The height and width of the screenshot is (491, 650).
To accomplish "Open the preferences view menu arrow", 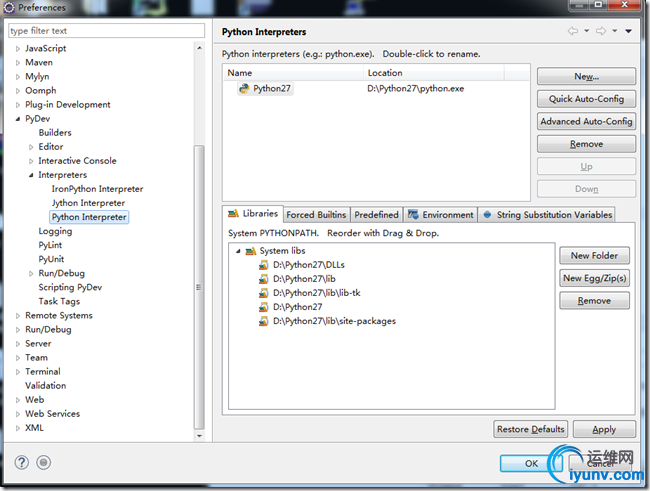I will coord(628,31).
